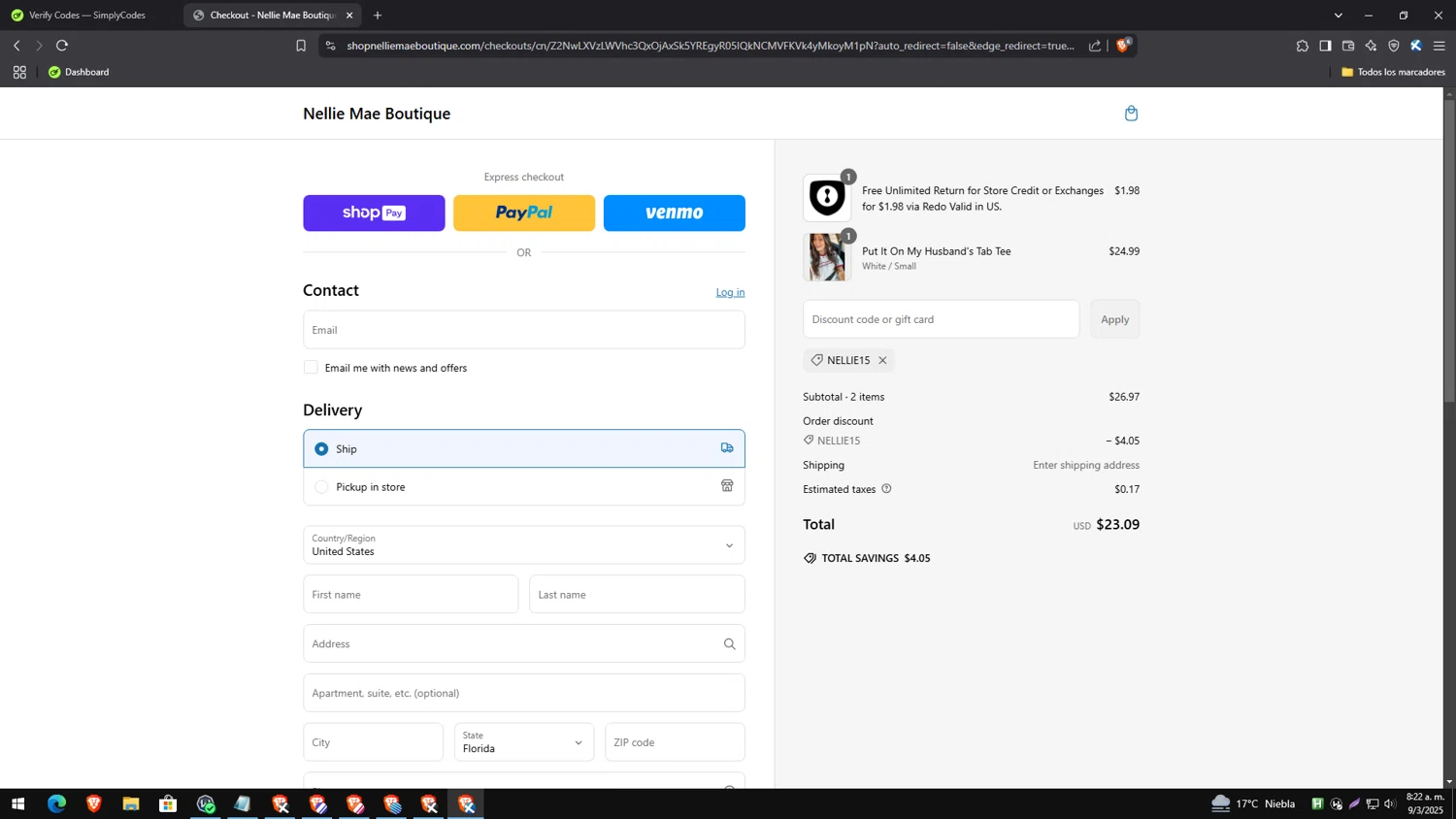Remove the NELLIE15 discount code tag

pyautogui.click(x=882, y=360)
